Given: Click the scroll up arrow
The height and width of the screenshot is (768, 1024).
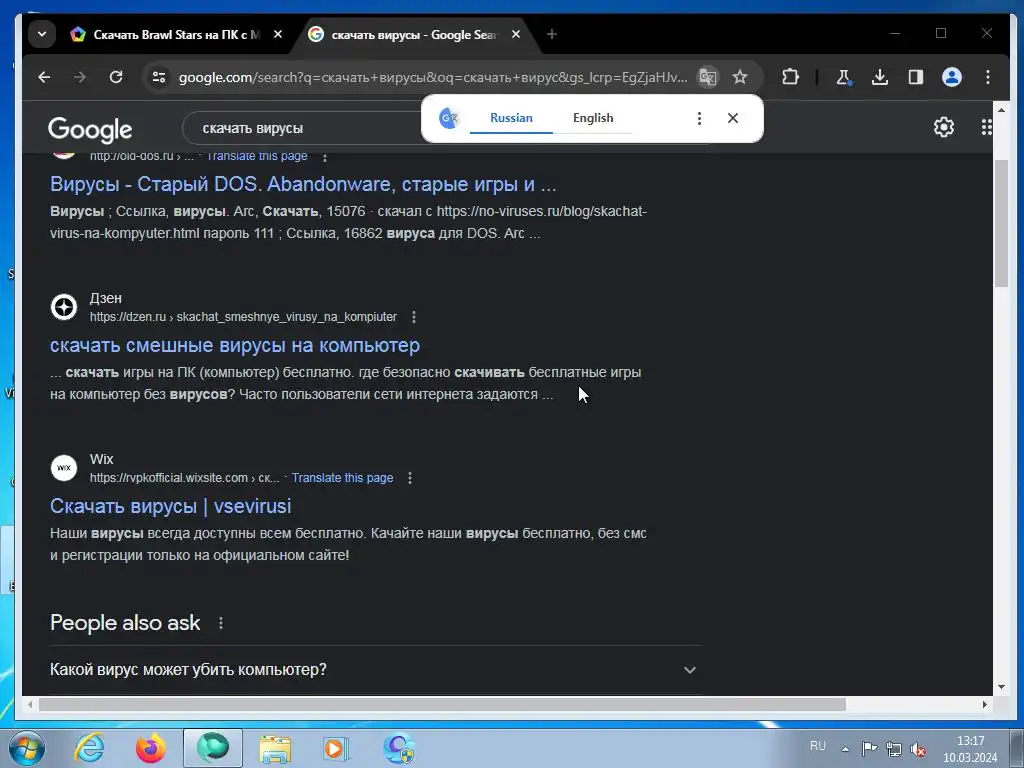Looking at the screenshot, I should coord(1001,109).
